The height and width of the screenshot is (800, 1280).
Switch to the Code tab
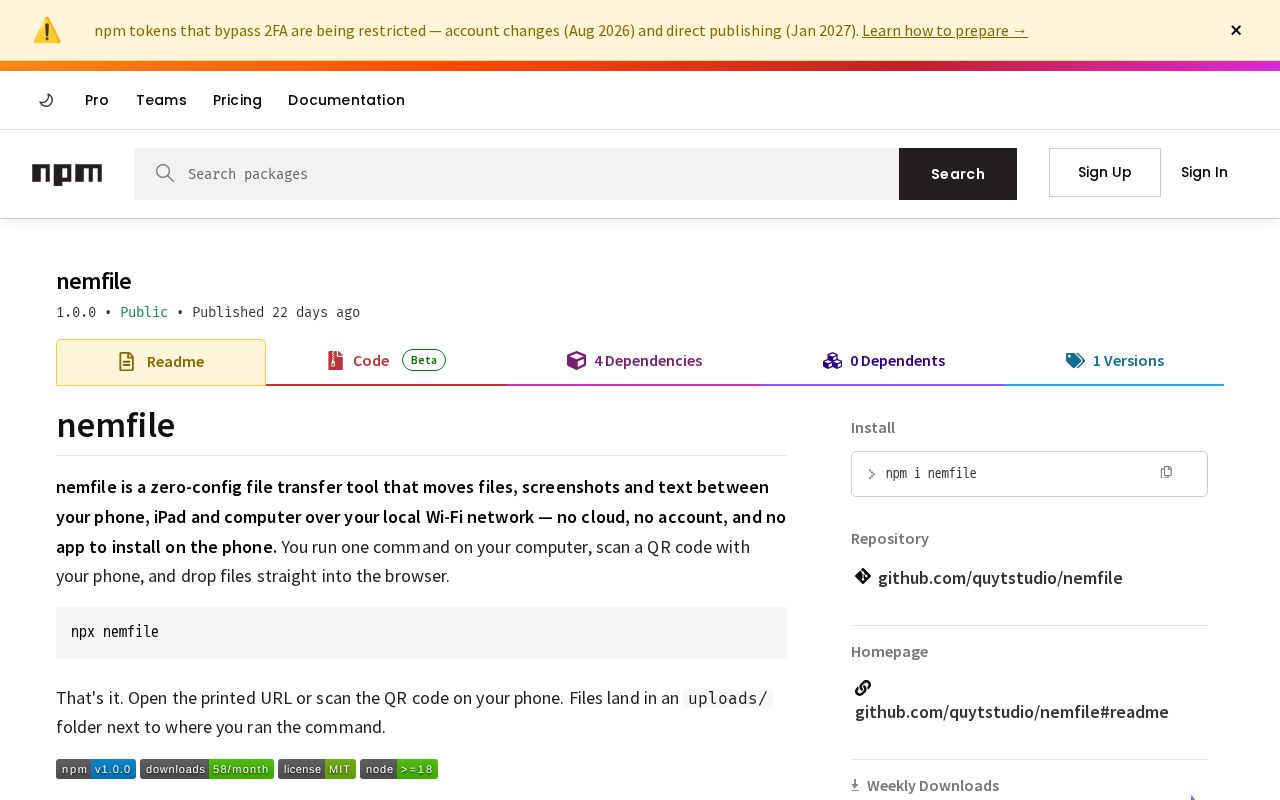tap(386, 361)
